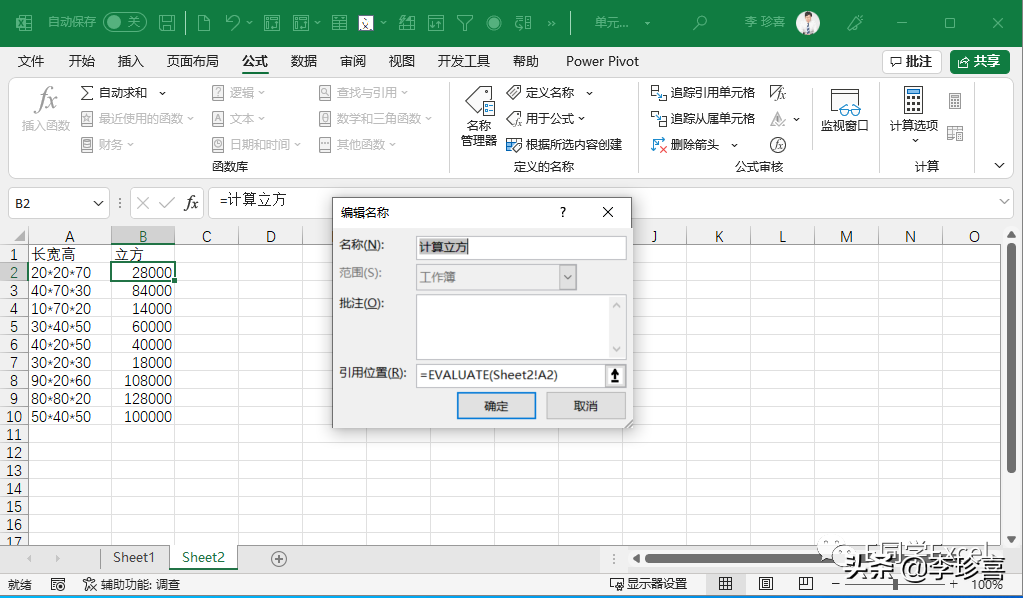Click the 批注 comment textbox in dialog
The height and width of the screenshot is (598, 1023).
click(521, 327)
